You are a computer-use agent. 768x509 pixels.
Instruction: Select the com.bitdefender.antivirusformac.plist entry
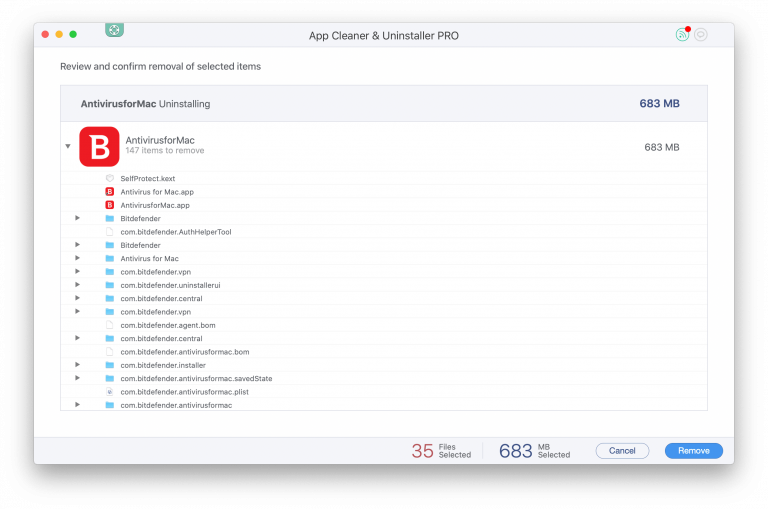(x=384, y=392)
